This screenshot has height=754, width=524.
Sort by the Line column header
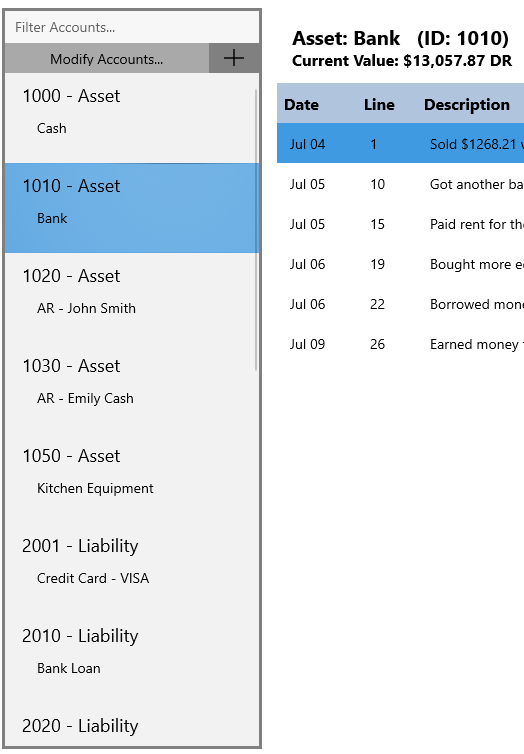(379, 104)
